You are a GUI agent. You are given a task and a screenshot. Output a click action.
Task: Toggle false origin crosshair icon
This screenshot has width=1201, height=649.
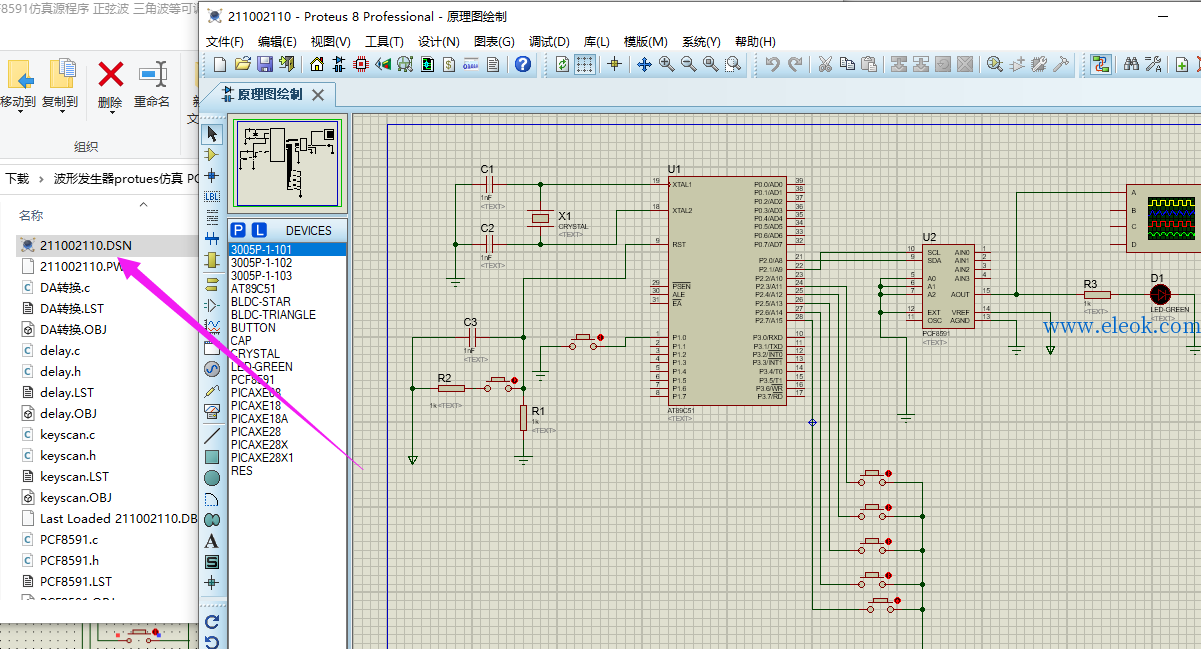614,65
